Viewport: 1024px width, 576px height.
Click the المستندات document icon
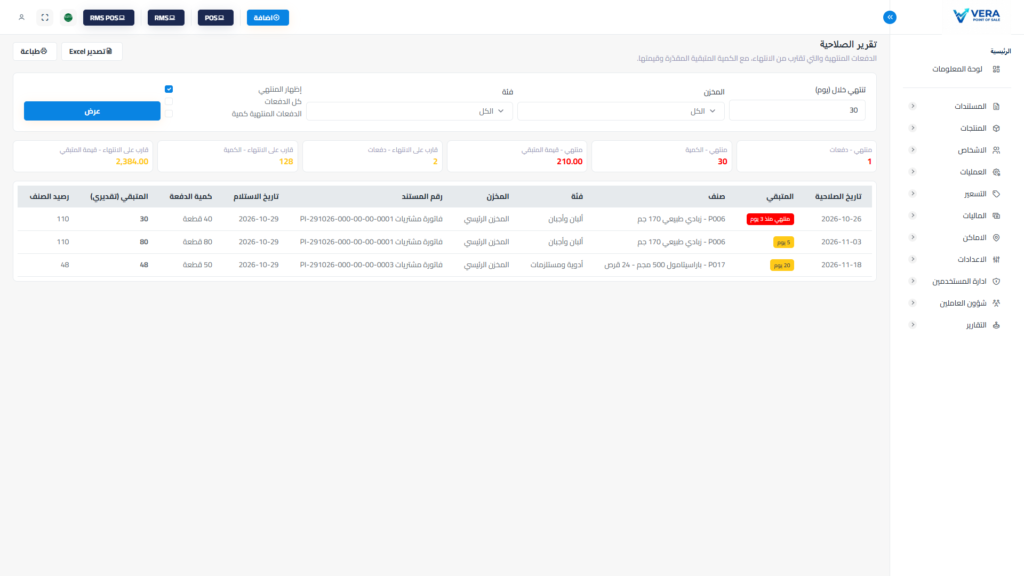click(x=996, y=106)
